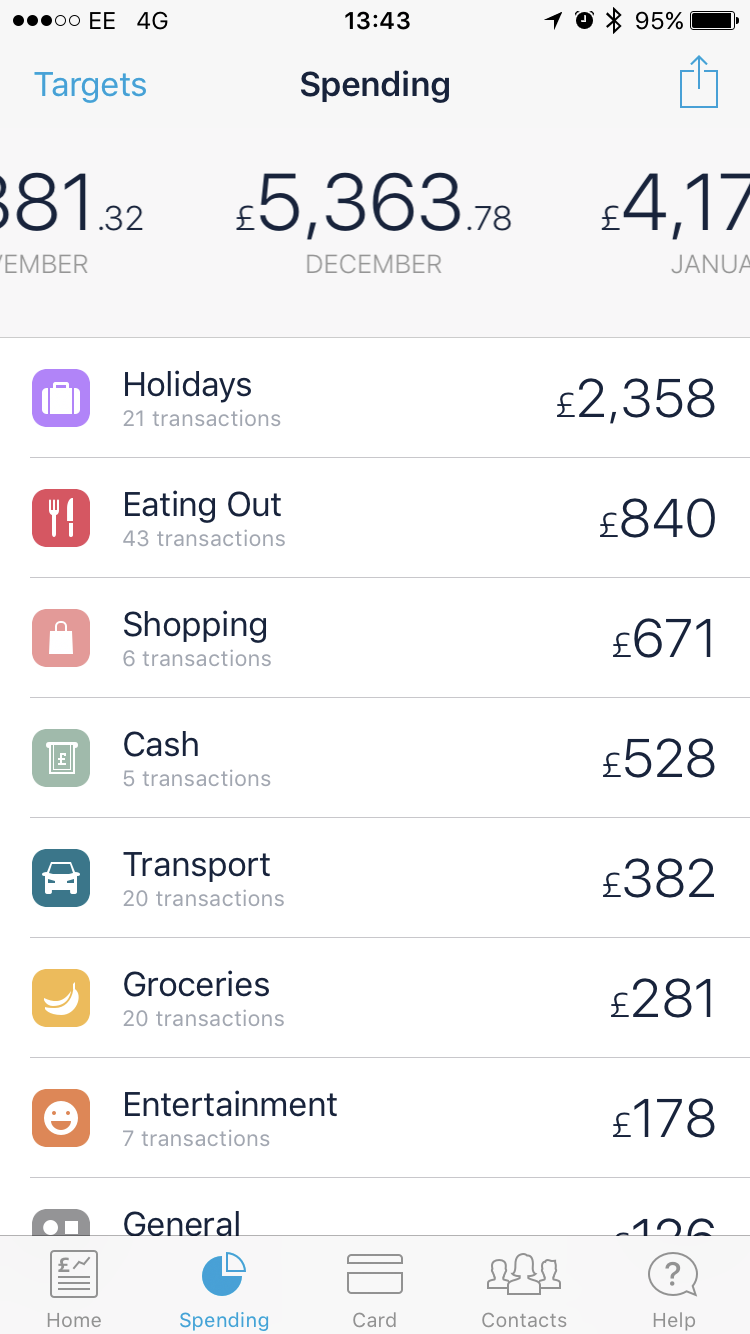This screenshot has height=1334, width=750.
Task: Switch to the Card tab
Action: pos(375,1288)
